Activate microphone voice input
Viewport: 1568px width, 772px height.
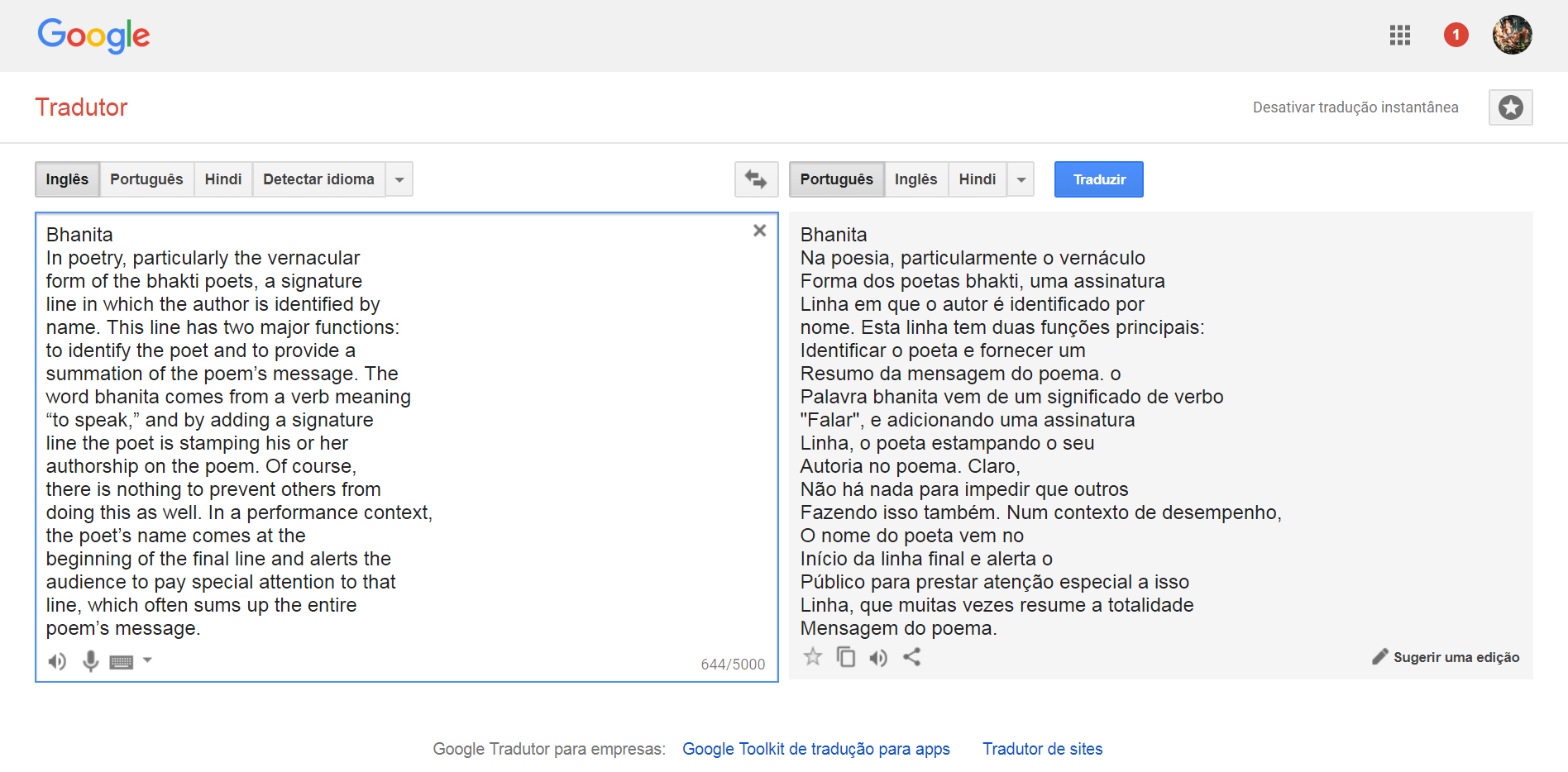(90, 661)
